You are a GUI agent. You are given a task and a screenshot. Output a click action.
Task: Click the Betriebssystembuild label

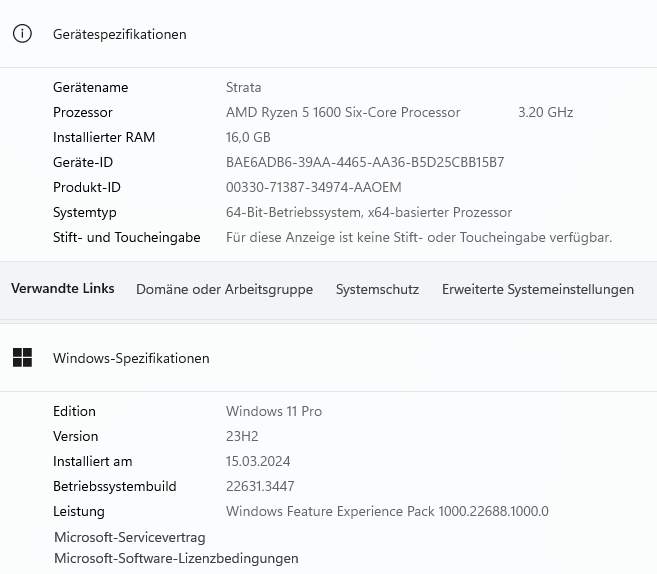tap(114, 486)
